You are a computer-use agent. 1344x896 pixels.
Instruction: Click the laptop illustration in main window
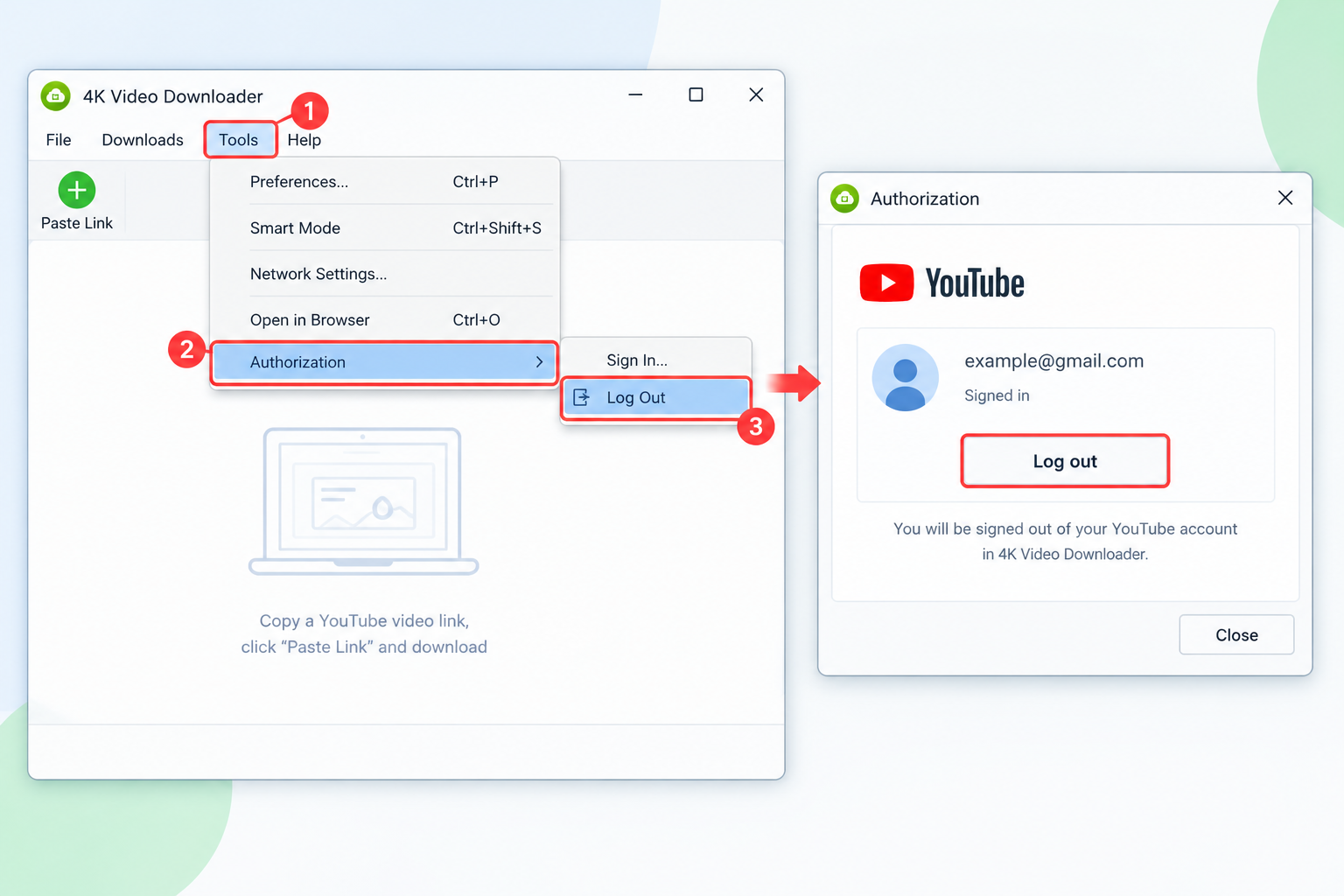click(x=363, y=501)
